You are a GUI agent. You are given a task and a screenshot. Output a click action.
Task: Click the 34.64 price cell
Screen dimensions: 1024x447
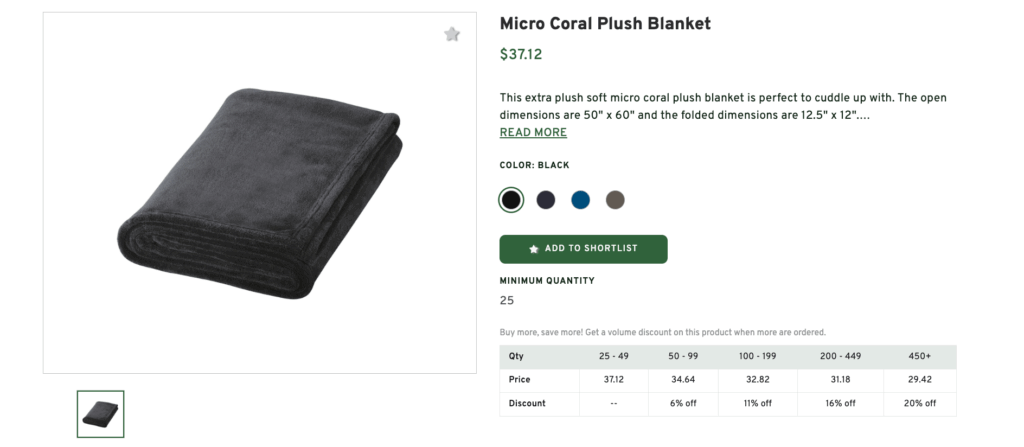(683, 380)
